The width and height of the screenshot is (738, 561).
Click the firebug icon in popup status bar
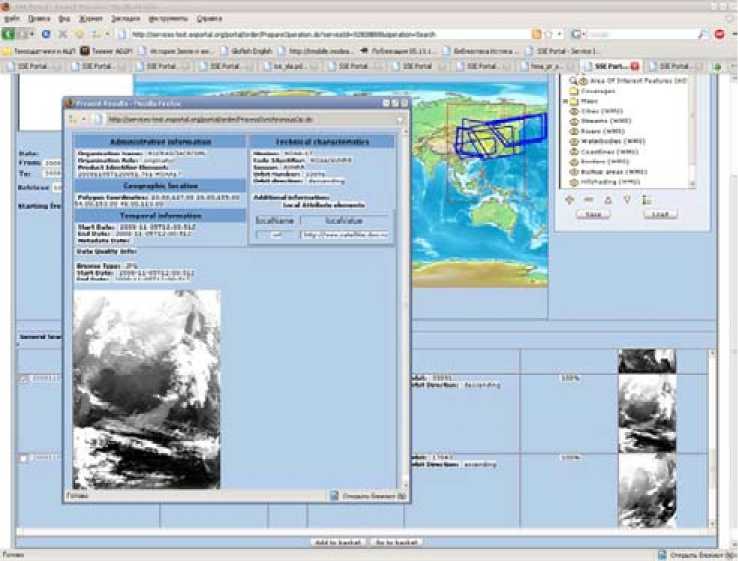point(334,496)
